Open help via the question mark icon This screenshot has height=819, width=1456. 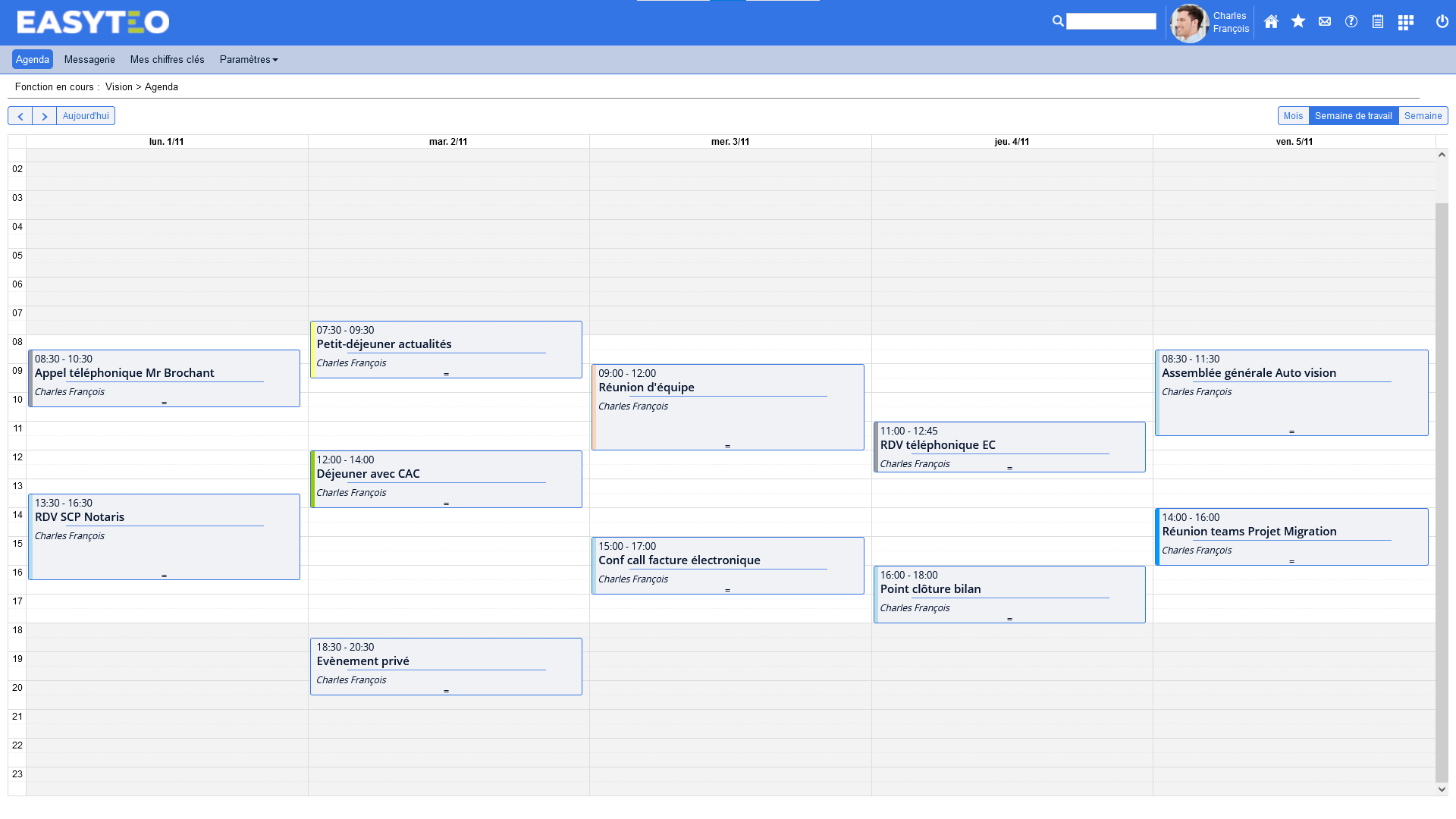click(x=1351, y=22)
